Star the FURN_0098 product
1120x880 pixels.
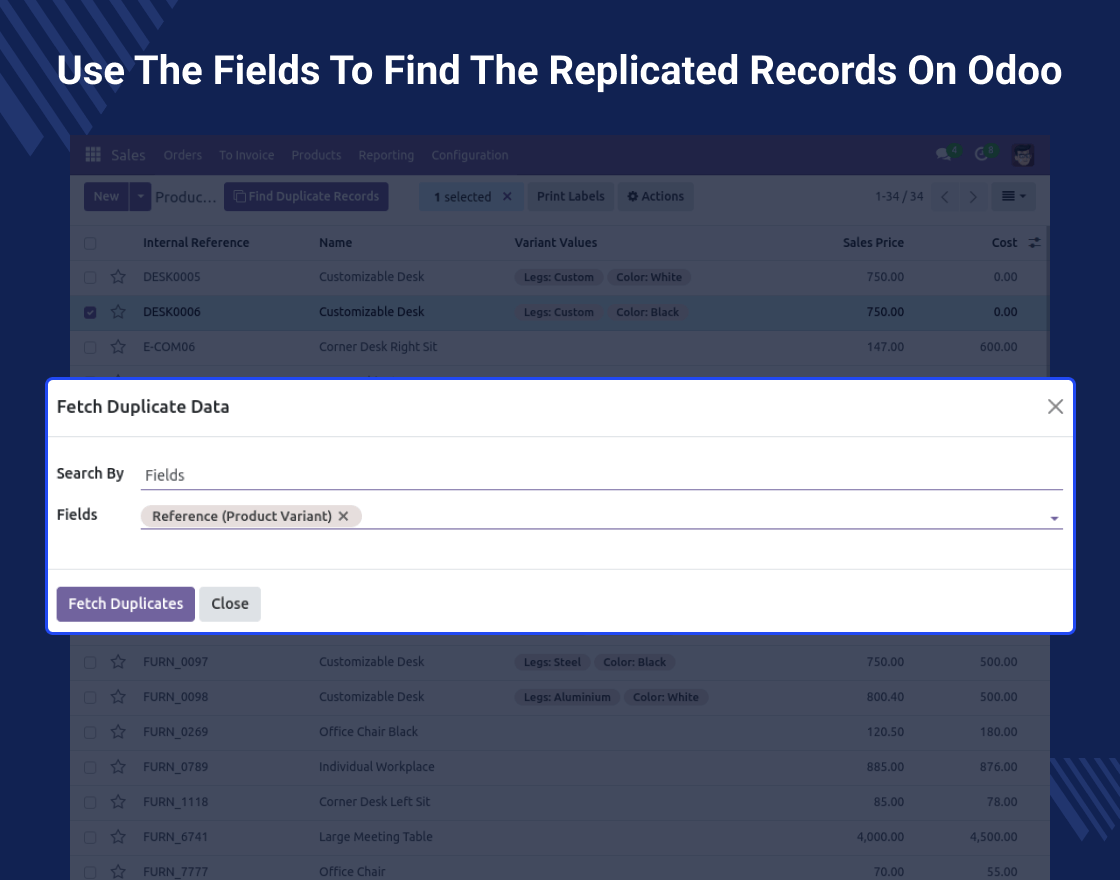coord(118,697)
